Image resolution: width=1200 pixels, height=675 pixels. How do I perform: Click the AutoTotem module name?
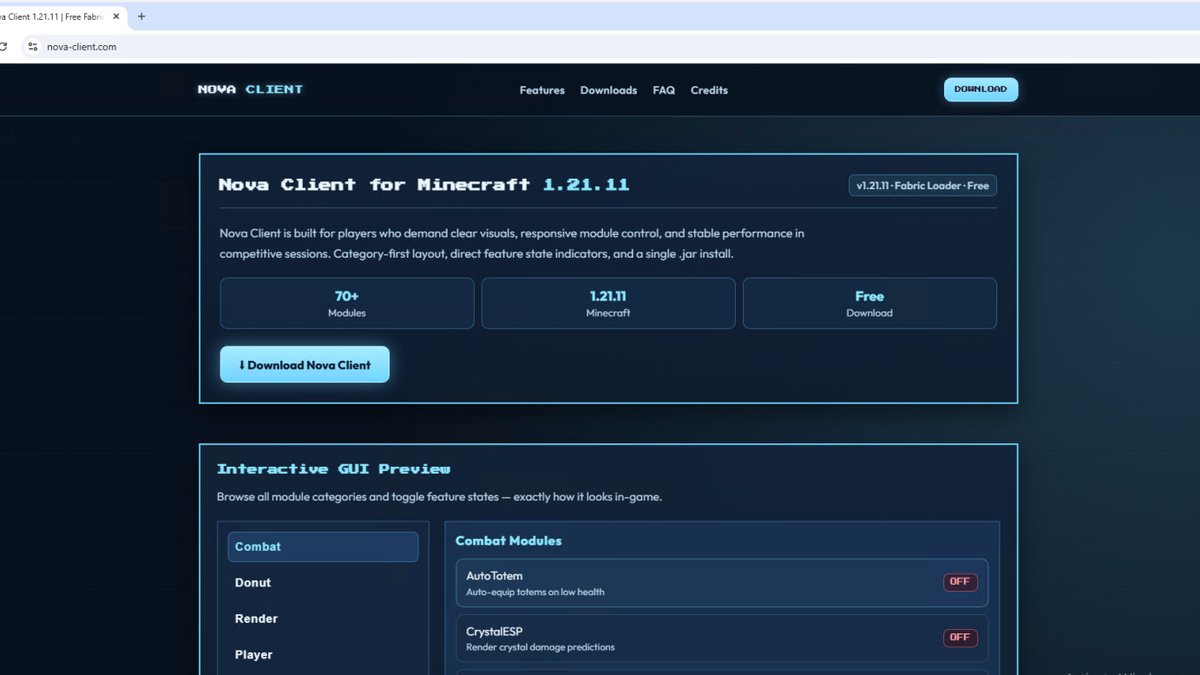point(494,576)
